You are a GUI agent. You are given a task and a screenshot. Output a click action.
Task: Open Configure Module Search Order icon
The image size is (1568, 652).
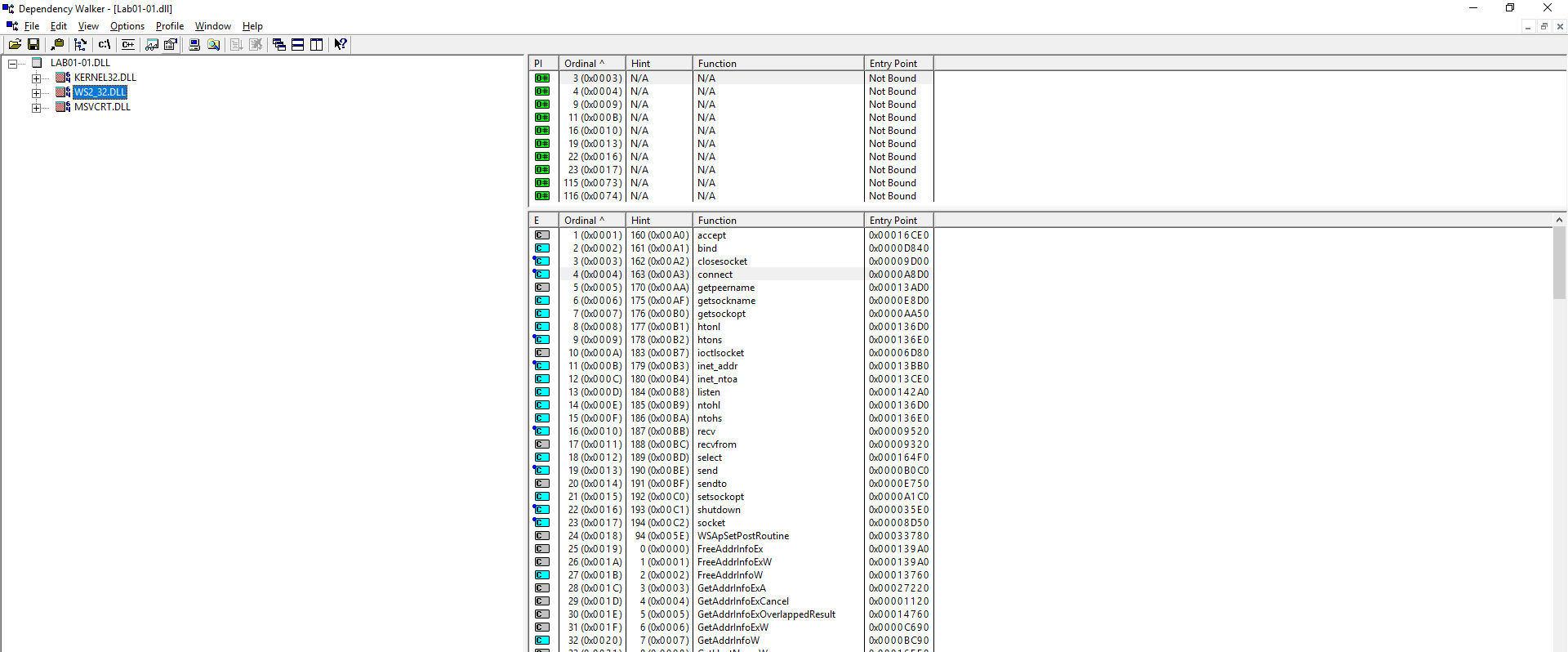(213, 45)
